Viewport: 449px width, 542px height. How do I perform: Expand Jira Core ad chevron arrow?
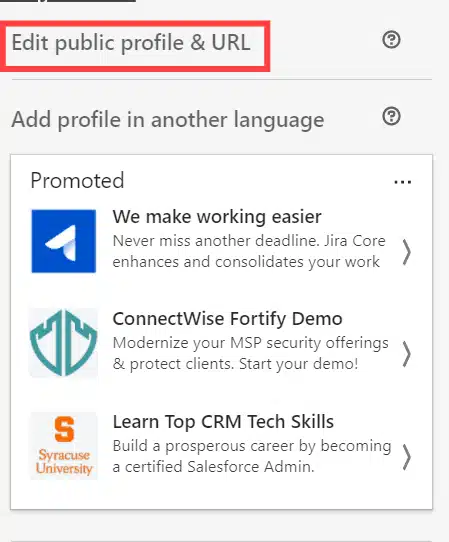[x=407, y=252]
